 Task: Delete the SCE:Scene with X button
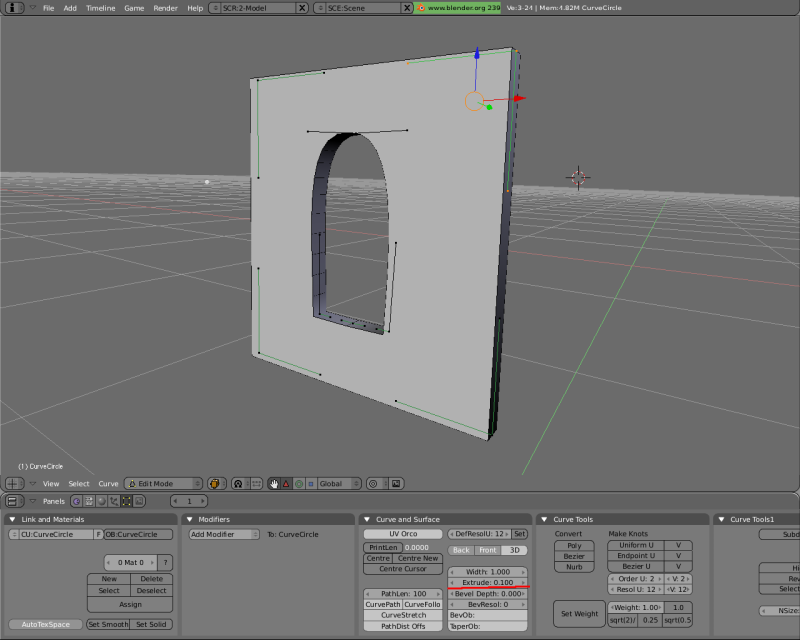pyautogui.click(x=407, y=8)
